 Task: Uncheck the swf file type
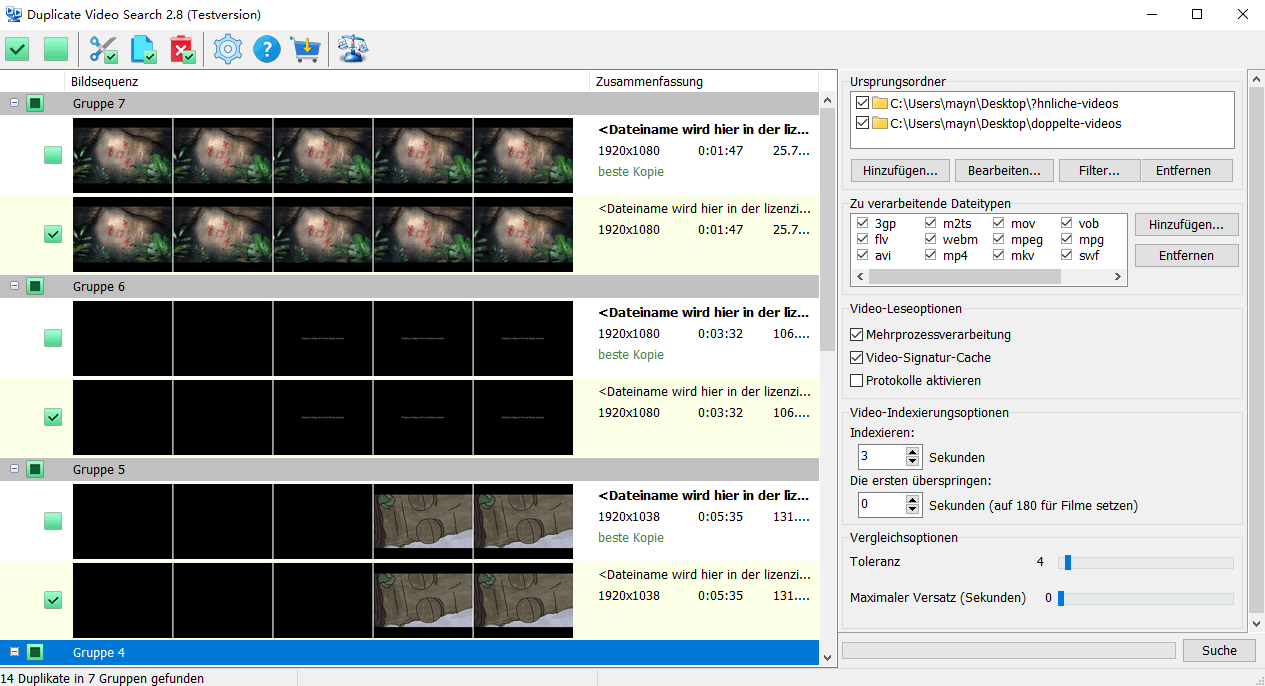[1067, 255]
